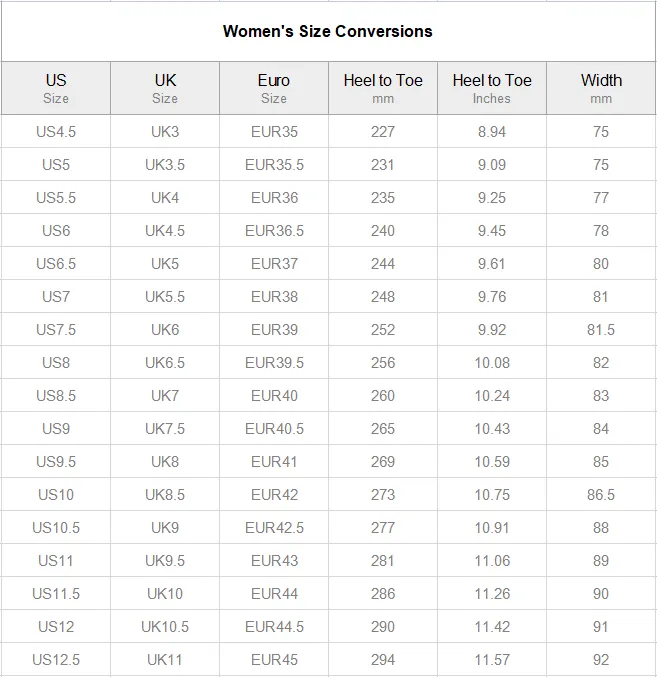Select the 86.5 width value

point(601,494)
